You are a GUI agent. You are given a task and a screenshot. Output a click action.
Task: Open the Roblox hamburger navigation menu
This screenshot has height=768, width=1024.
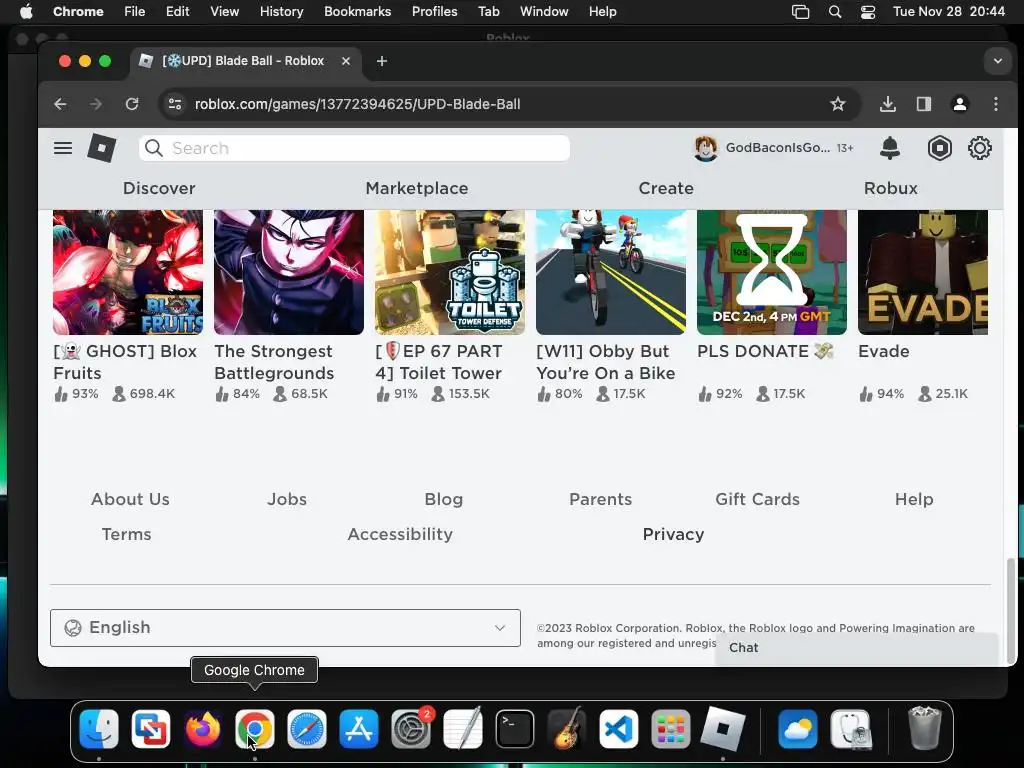(63, 148)
